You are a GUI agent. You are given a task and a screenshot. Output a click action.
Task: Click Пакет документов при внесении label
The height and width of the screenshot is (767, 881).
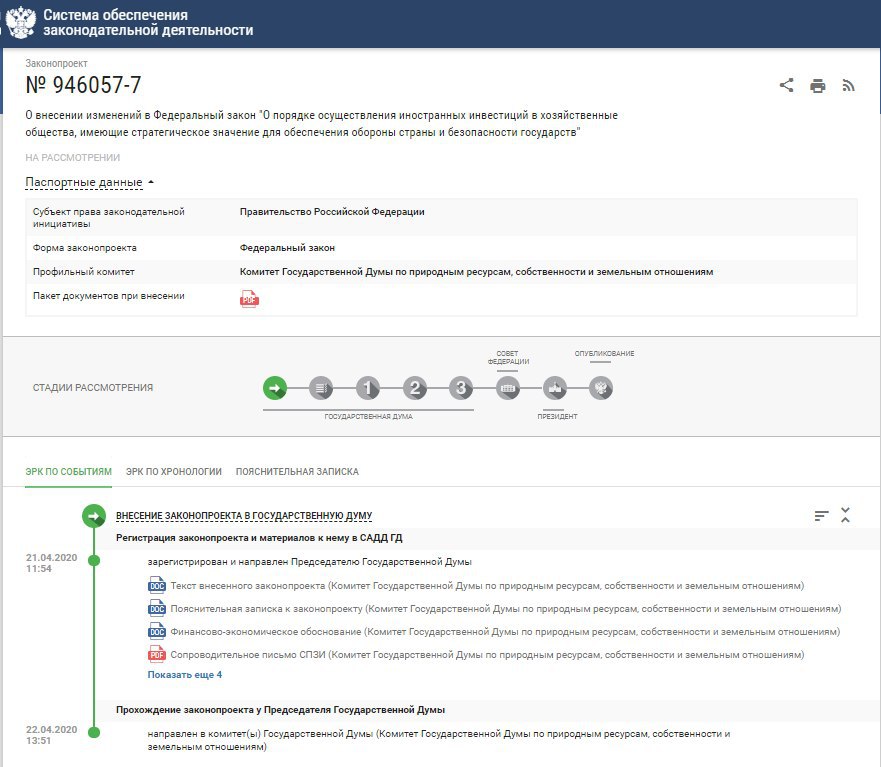[x=108, y=296]
